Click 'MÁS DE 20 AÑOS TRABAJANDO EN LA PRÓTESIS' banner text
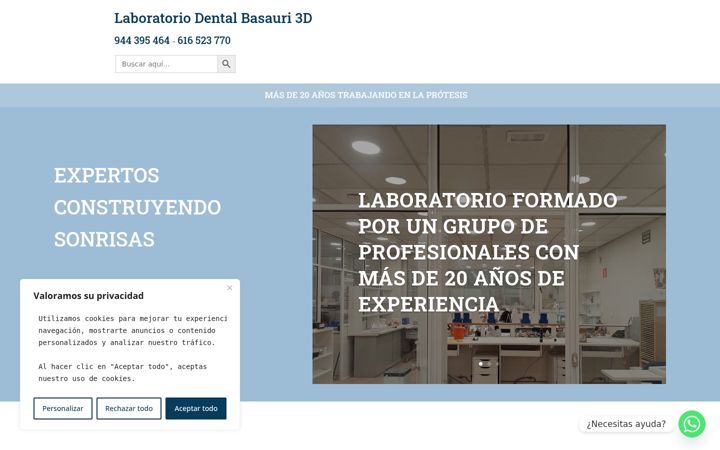 (366, 95)
